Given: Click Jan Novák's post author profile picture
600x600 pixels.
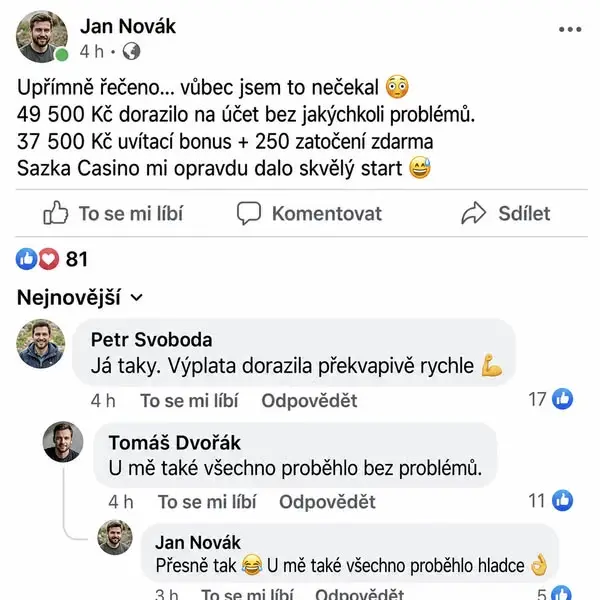Looking at the screenshot, I should (x=42, y=36).
